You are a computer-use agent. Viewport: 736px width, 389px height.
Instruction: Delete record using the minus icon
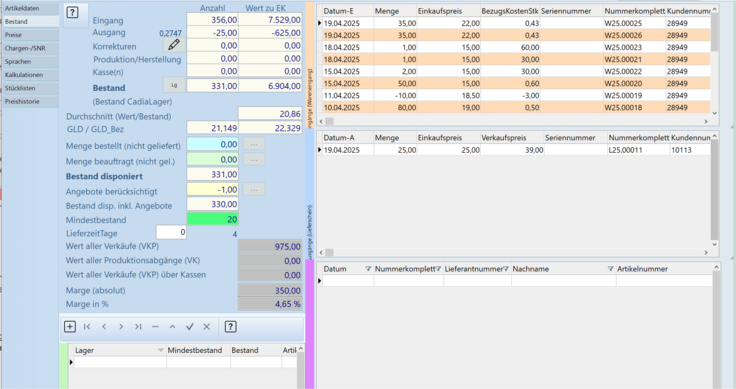[155, 327]
